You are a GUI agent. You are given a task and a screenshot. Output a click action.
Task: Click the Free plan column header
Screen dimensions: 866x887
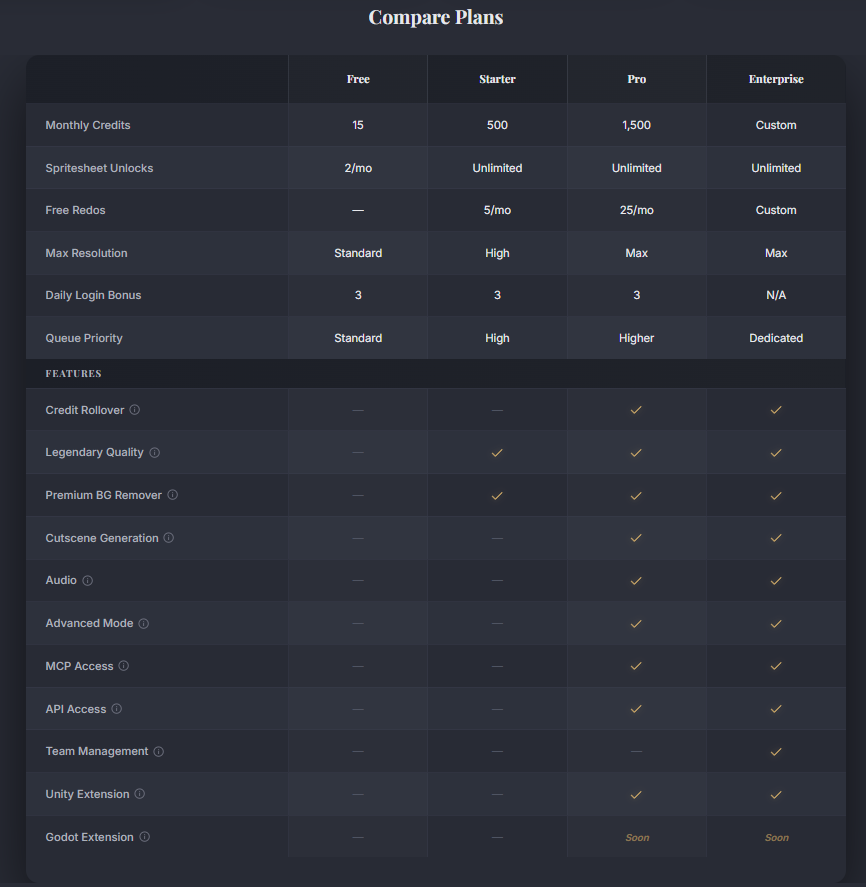pyautogui.click(x=358, y=79)
